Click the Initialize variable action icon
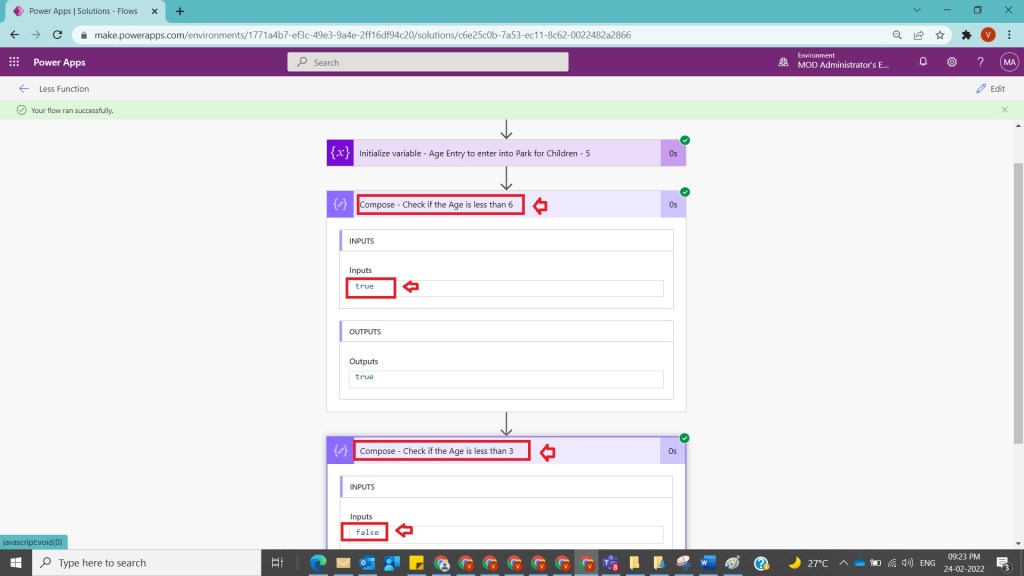 (340, 153)
